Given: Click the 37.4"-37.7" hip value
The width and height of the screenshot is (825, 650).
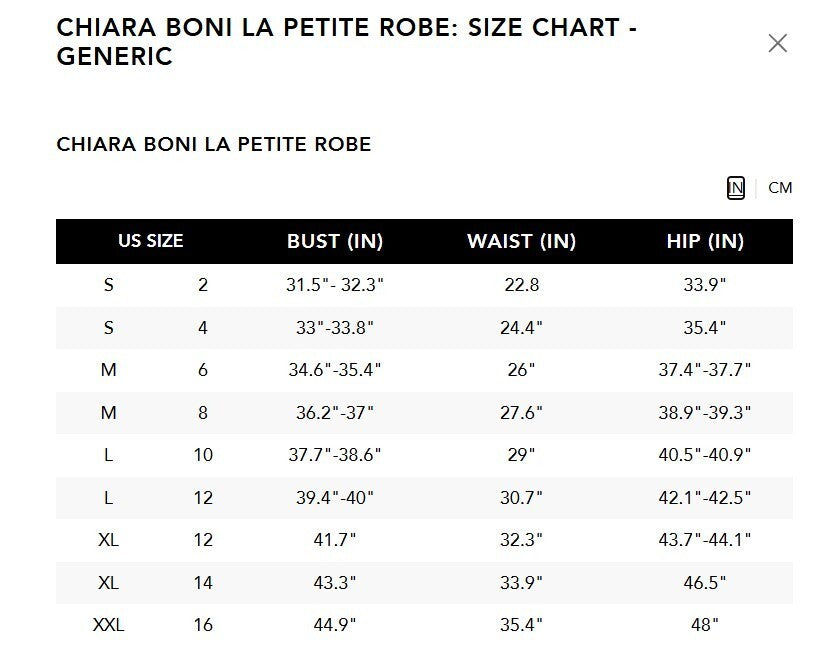Looking at the screenshot, I should coord(705,370).
